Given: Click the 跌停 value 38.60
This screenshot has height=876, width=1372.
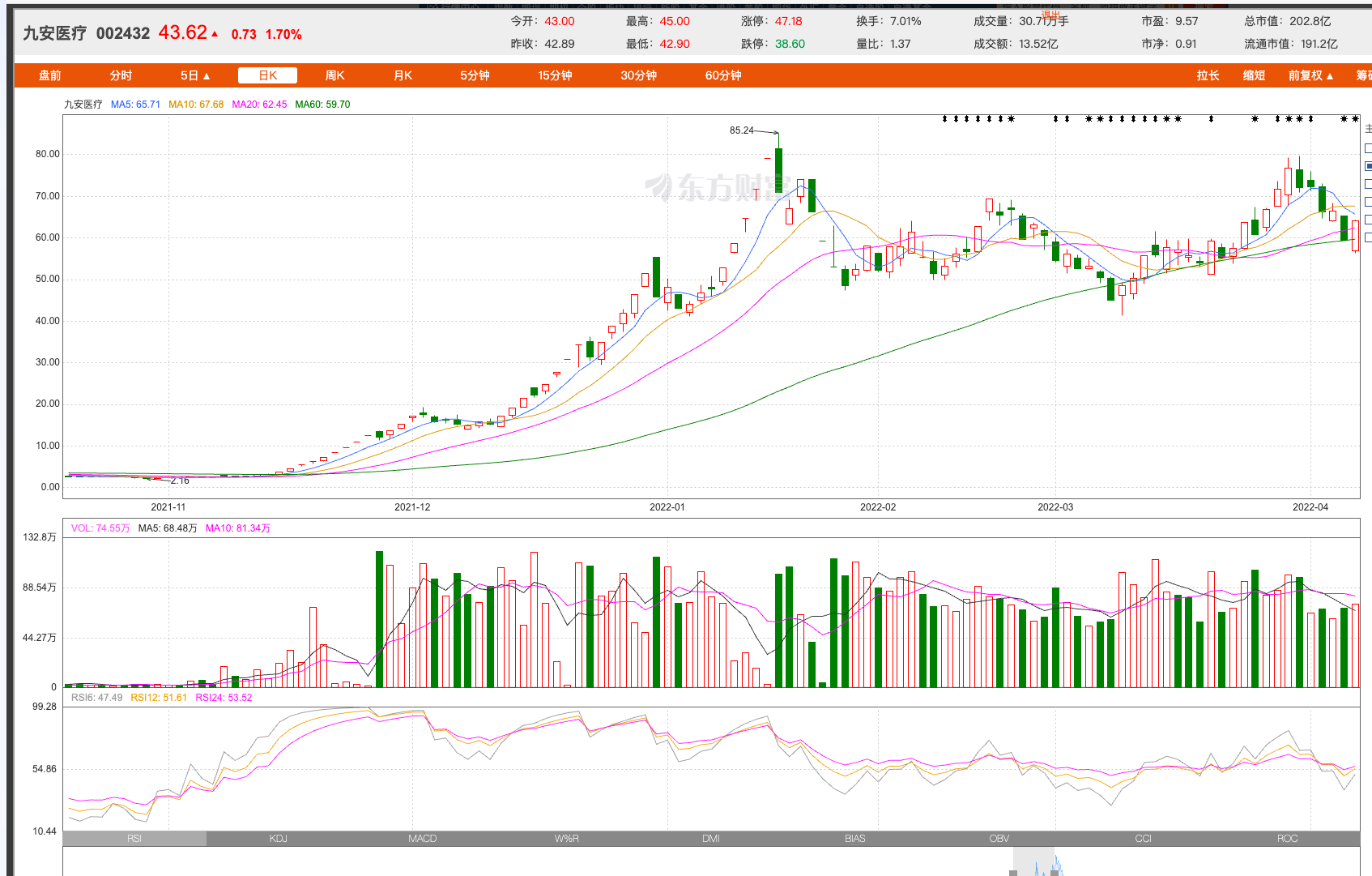Looking at the screenshot, I should 790,44.
